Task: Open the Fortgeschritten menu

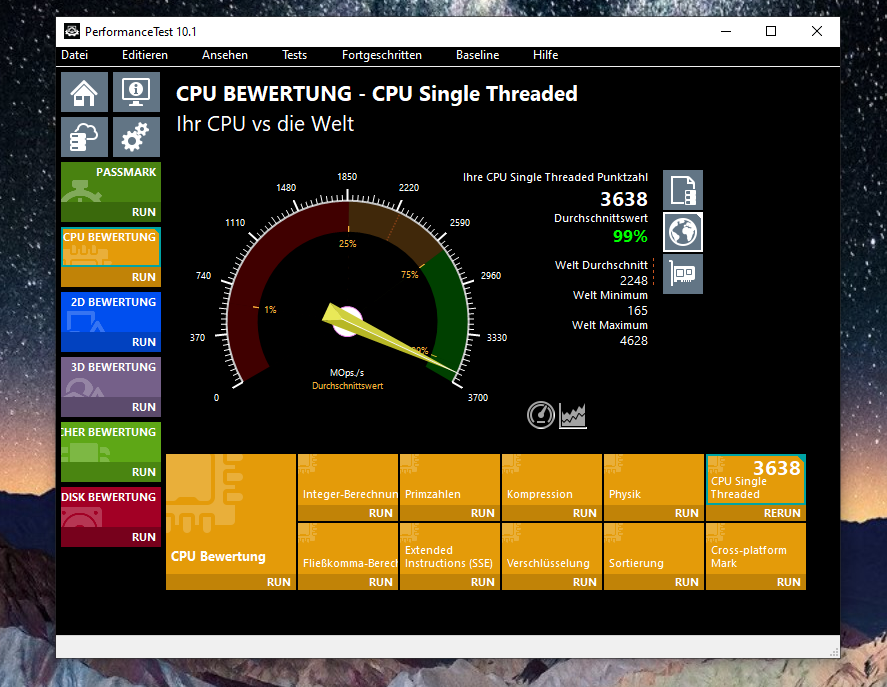Action: click(x=381, y=55)
